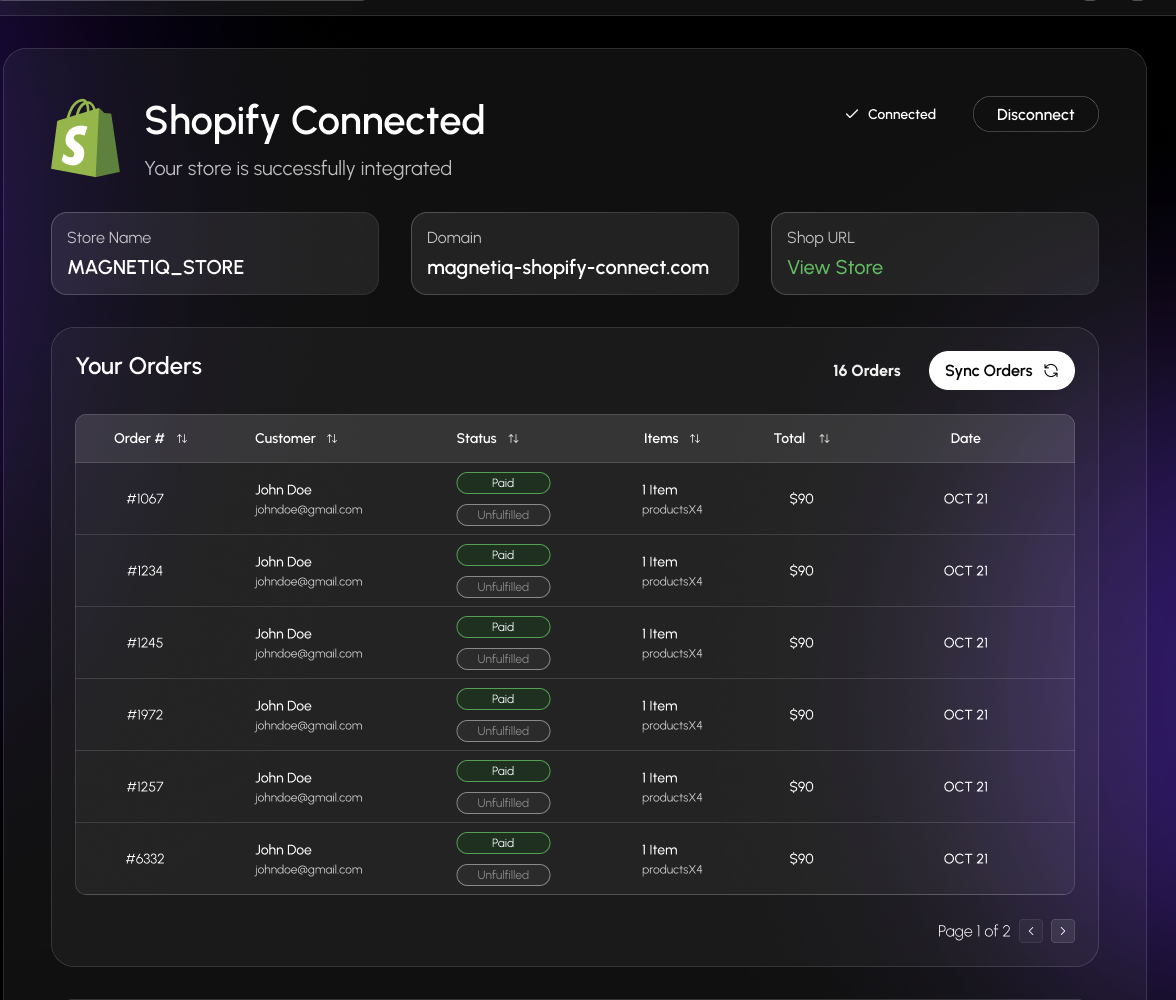Go to the next page of orders
1176x1000 pixels.
[x=1062, y=931]
